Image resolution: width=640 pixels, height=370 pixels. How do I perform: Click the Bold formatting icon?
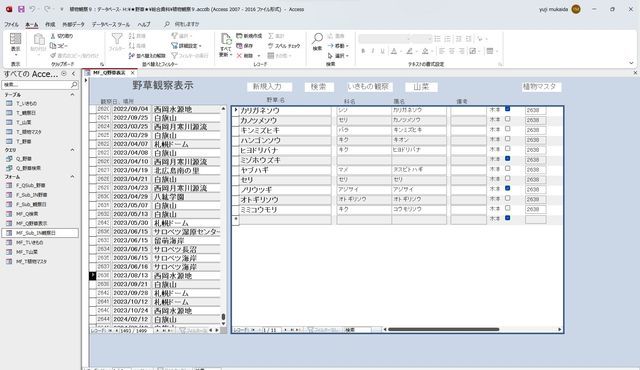point(363,51)
